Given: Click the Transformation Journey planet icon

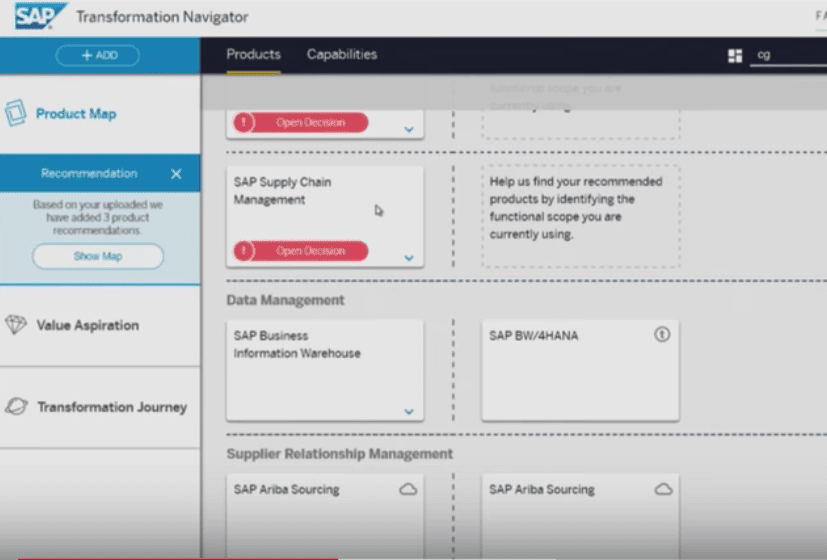Looking at the screenshot, I should (x=16, y=407).
